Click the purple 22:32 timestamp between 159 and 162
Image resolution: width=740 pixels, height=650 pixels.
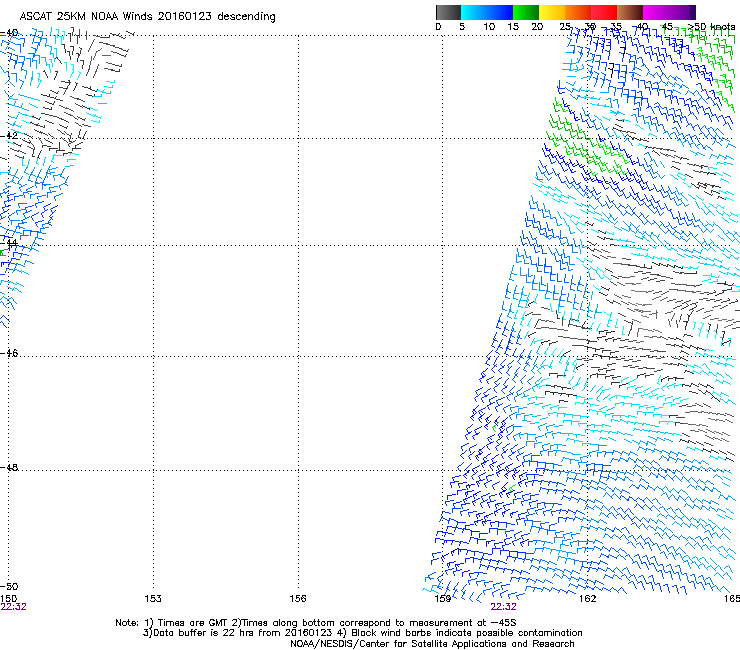click(x=503, y=607)
